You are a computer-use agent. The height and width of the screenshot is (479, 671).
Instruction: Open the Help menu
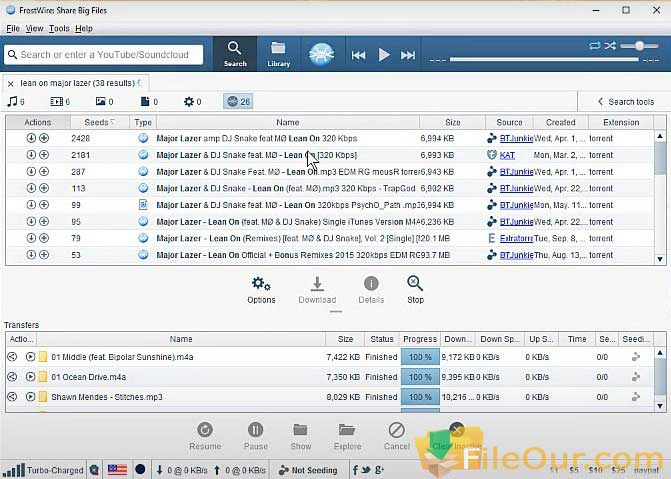[x=84, y=28]
